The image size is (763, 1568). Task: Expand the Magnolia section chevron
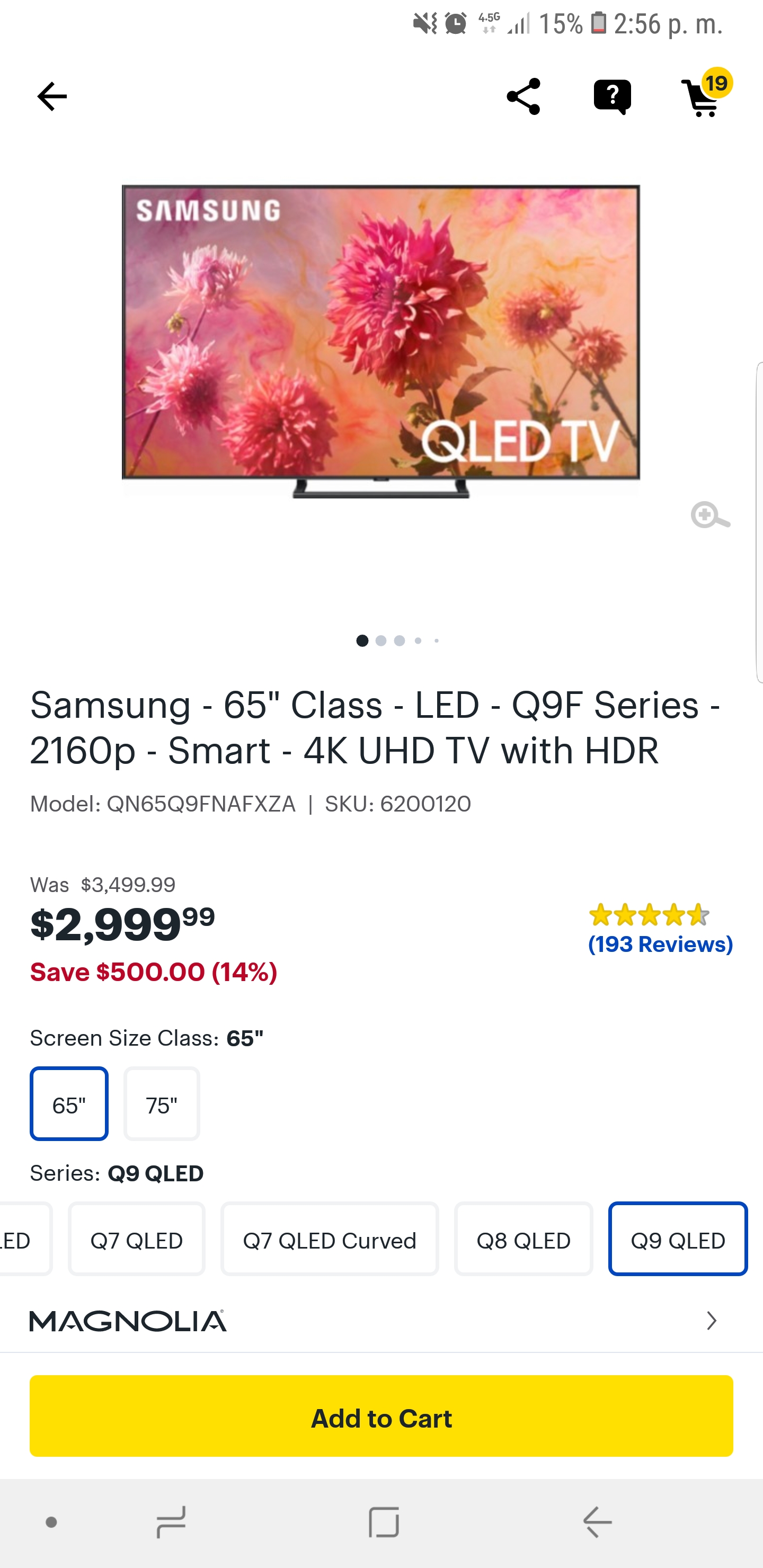(x=711, y=1321)
